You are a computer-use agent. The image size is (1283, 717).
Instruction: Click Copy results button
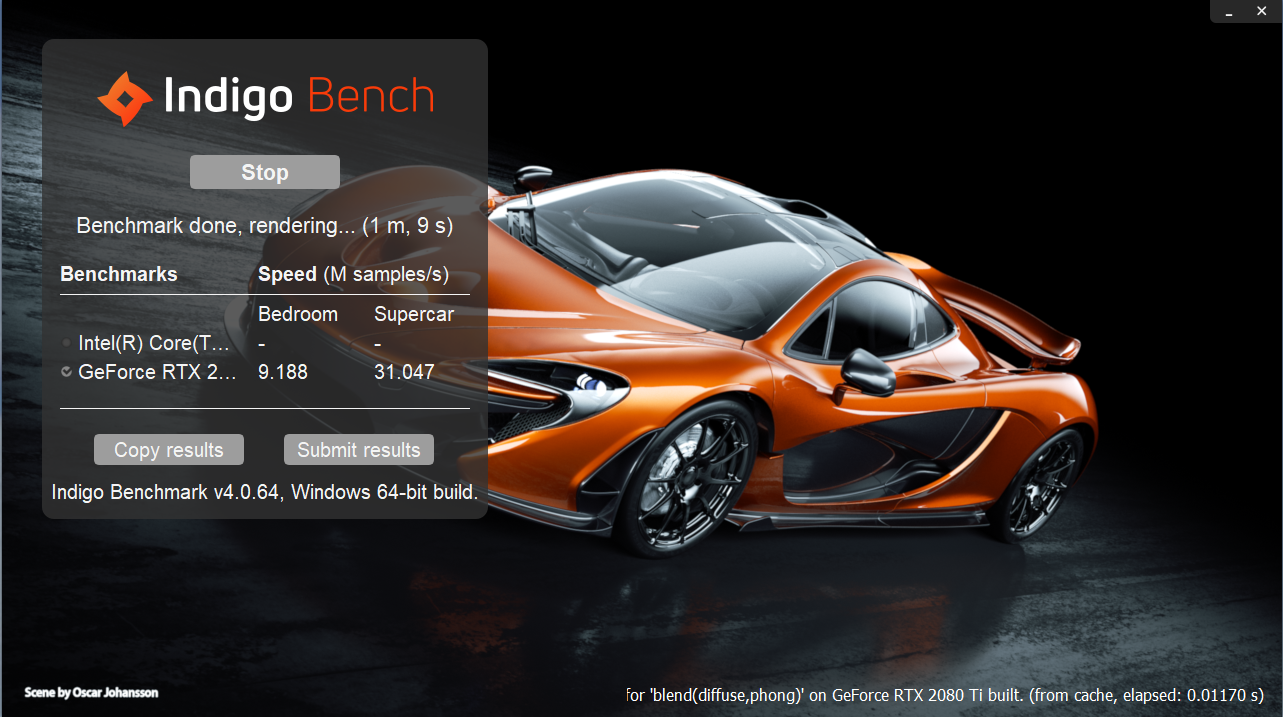click(x=169, y=450)
